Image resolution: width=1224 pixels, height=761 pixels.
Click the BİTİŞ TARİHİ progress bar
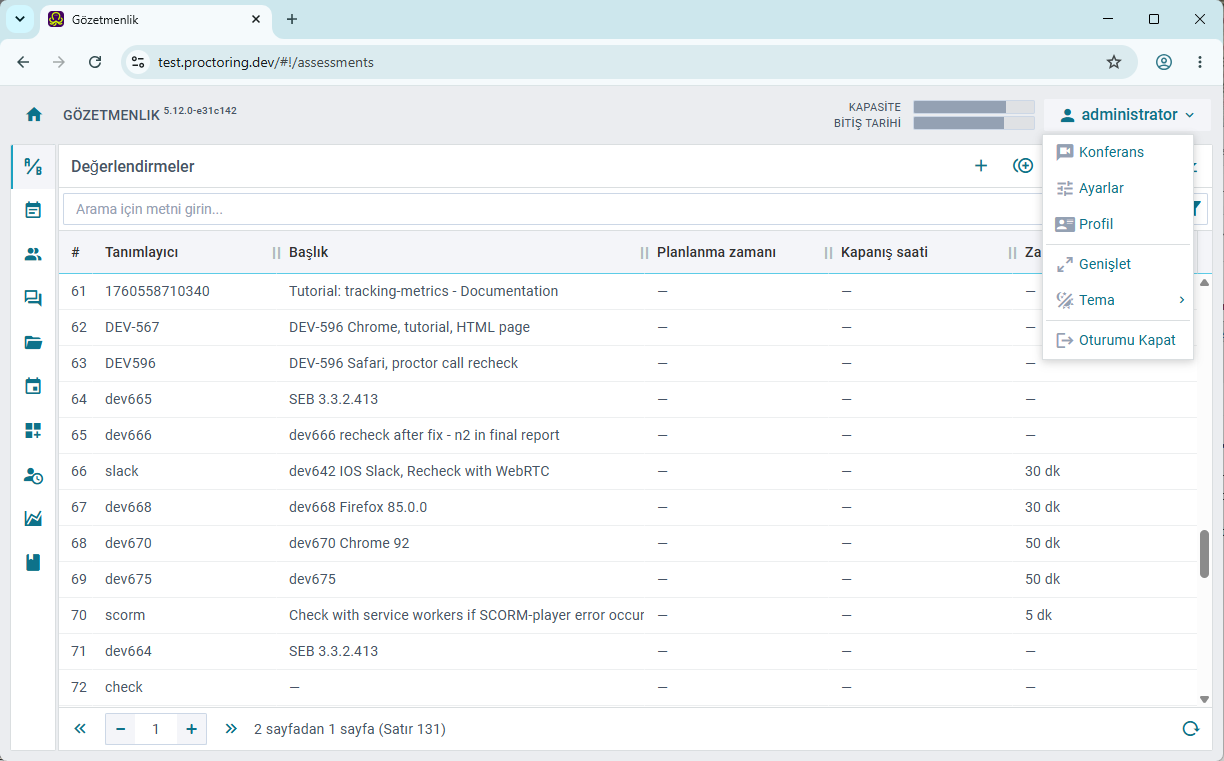[974, 123]
